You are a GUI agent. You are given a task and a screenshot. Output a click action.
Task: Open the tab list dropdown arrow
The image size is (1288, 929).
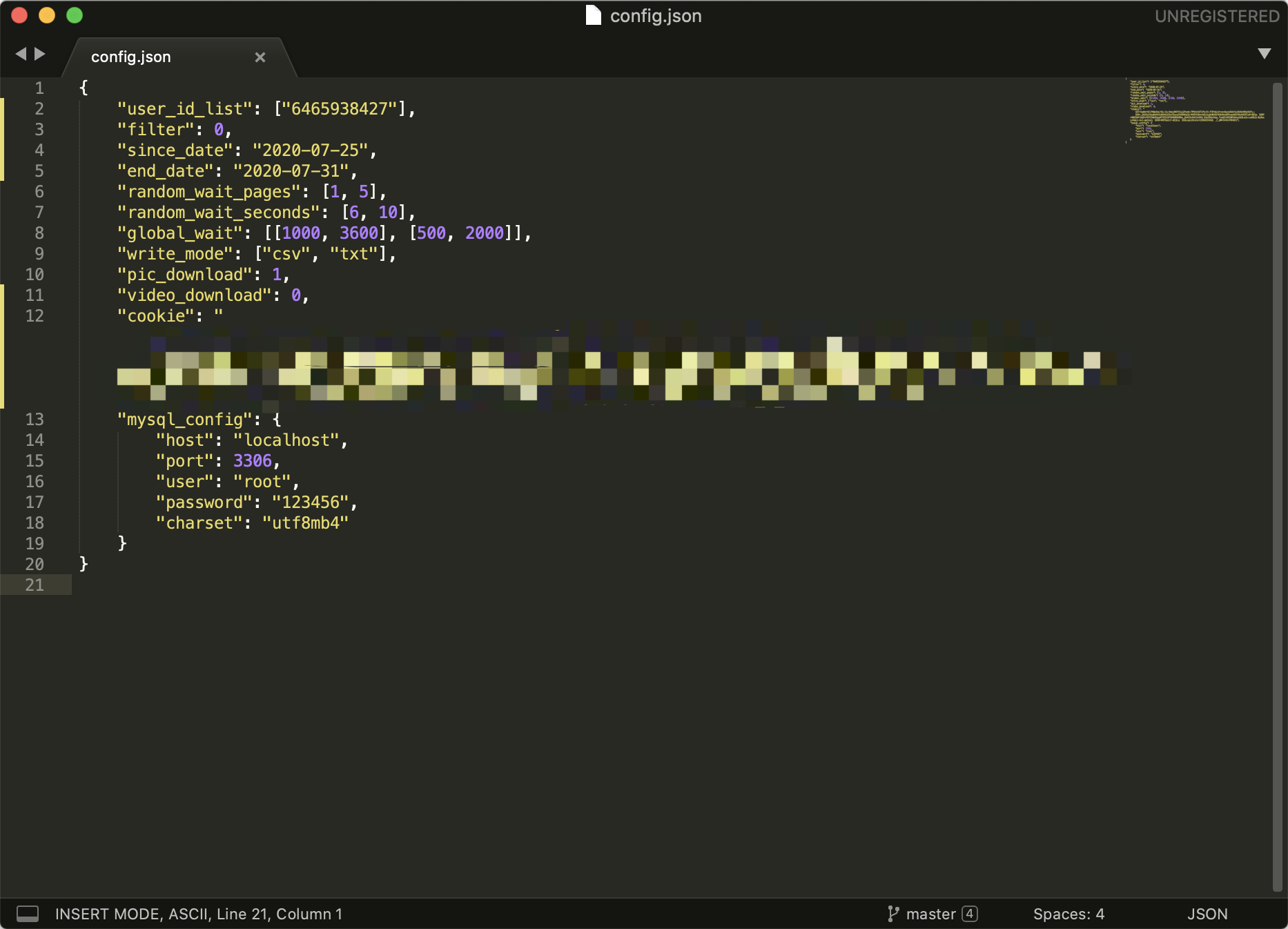(1265, 54)
